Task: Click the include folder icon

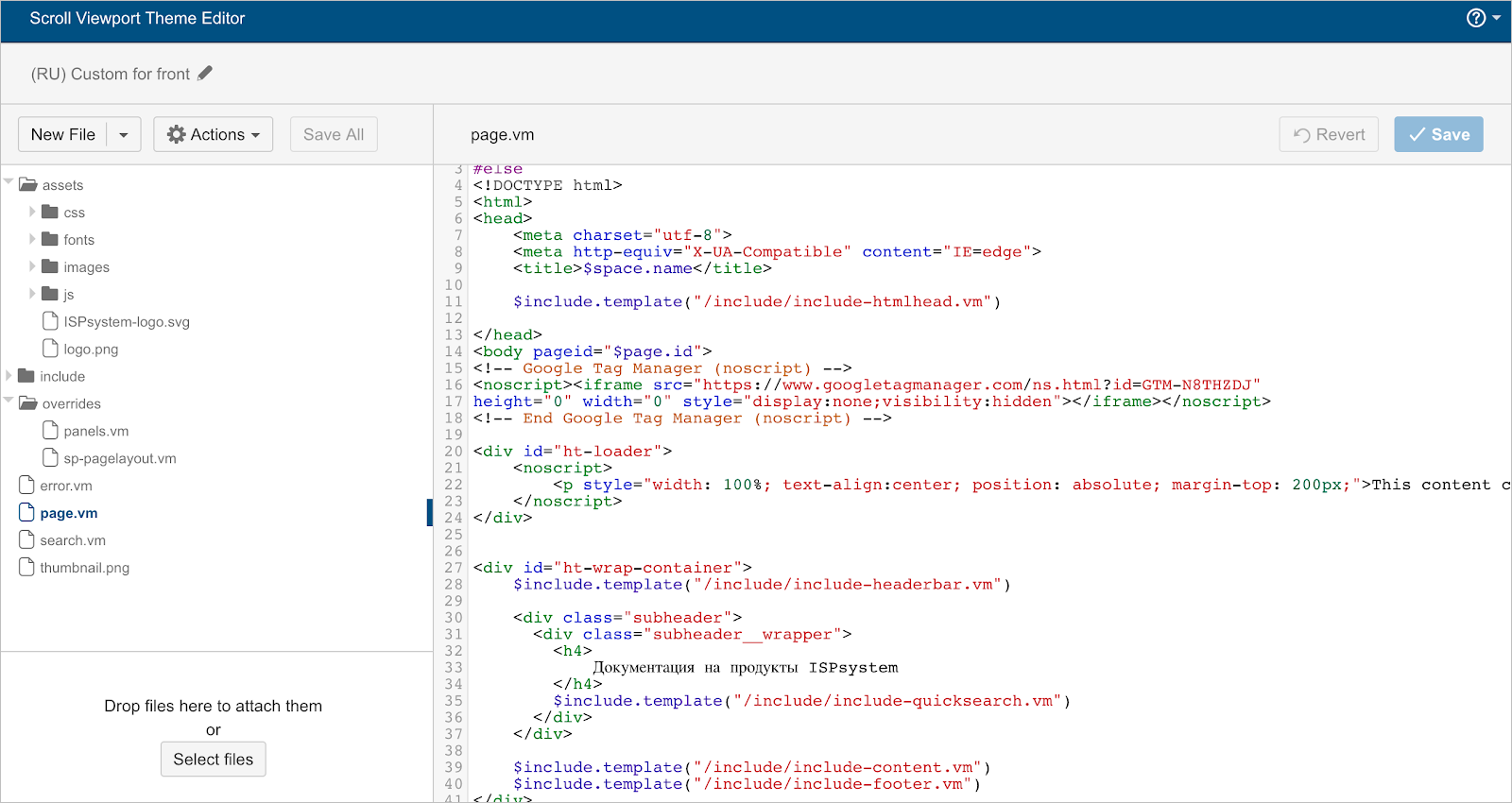Action: (26, 376)
